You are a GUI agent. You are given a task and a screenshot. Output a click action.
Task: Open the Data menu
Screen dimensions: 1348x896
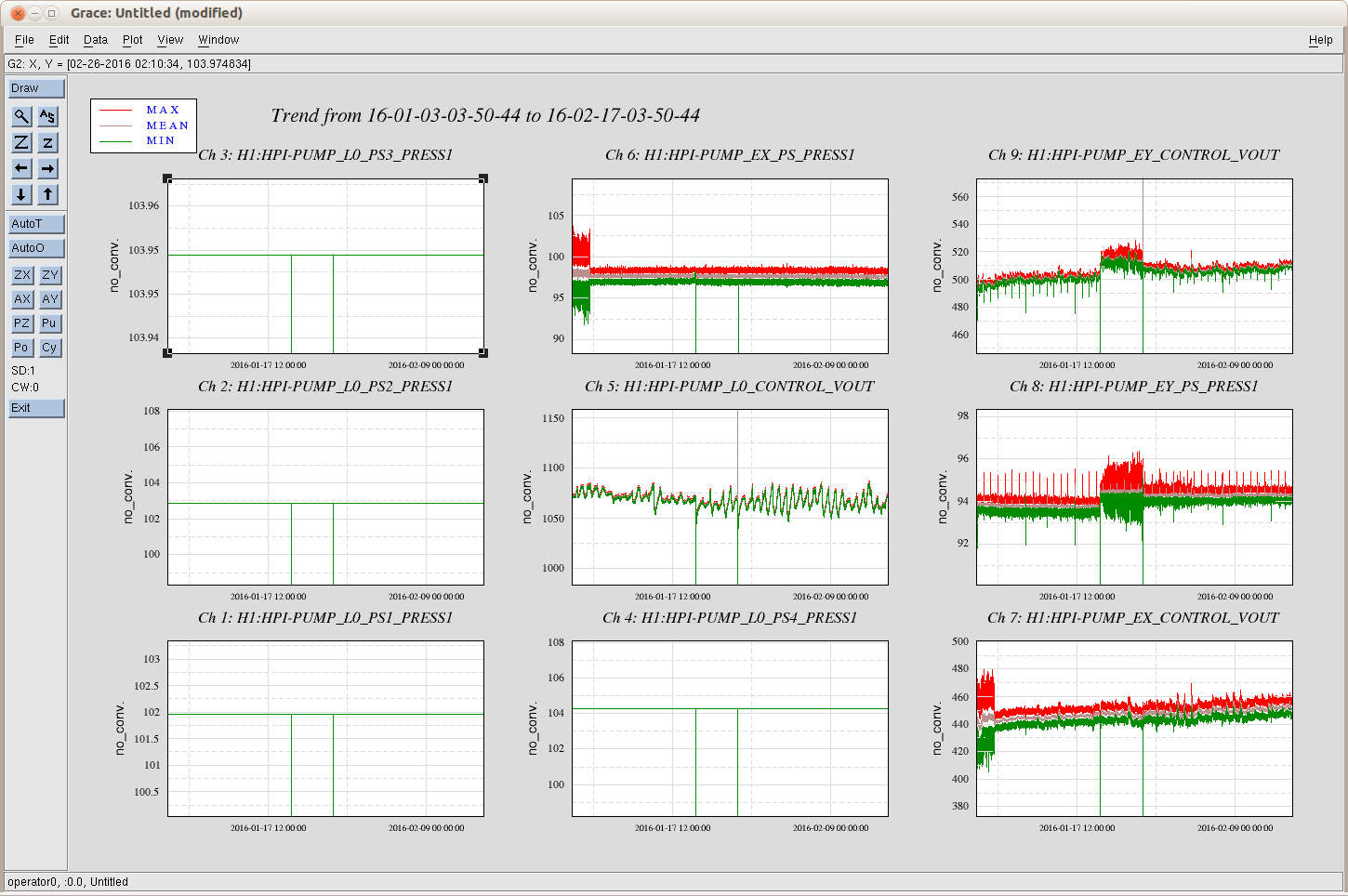coord(96,40)
